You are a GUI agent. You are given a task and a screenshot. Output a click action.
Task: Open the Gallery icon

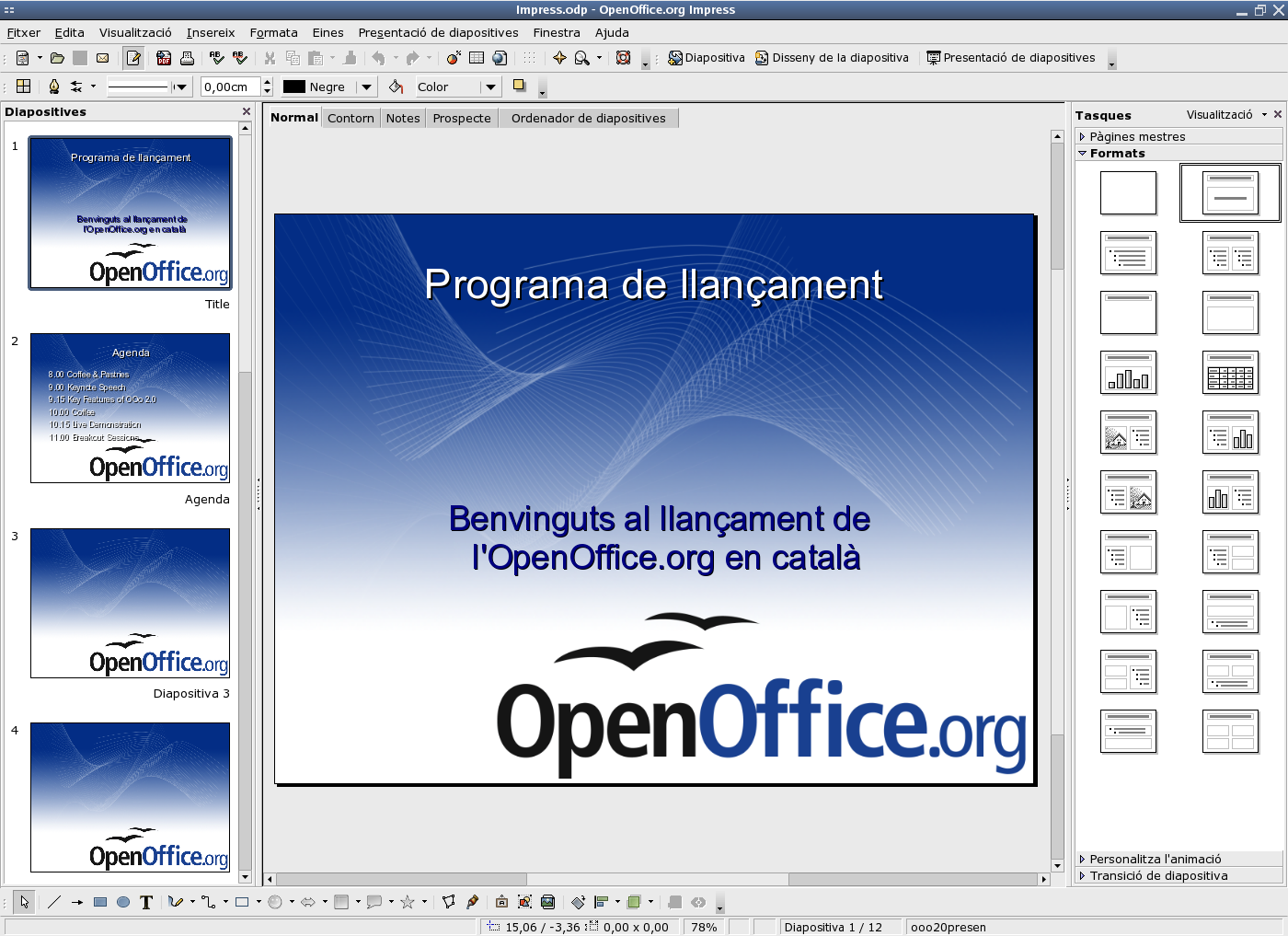(548, 902)
